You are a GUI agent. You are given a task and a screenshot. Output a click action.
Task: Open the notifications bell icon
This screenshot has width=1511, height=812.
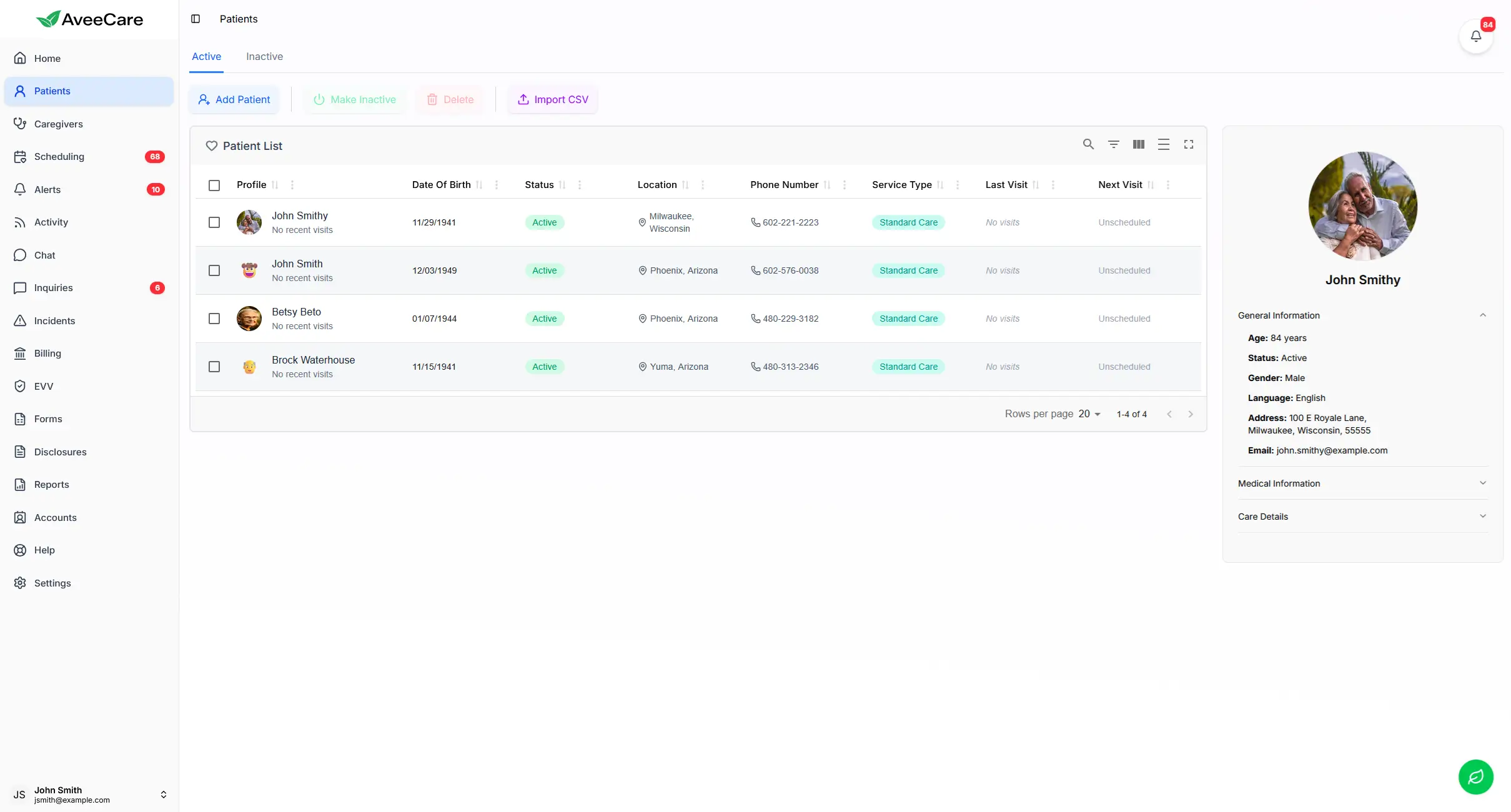click(1475, 36)
